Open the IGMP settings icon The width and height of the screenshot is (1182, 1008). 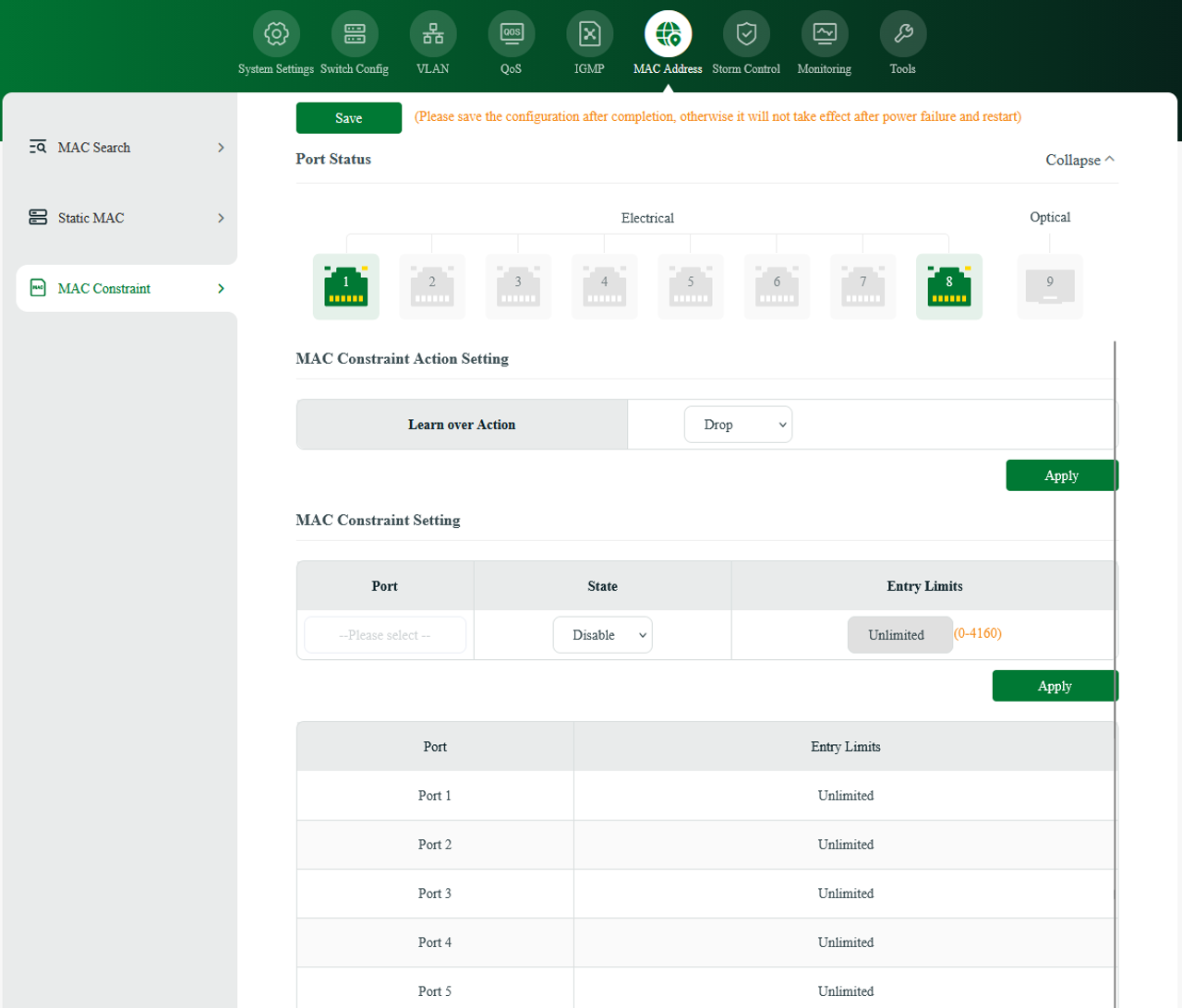click(589, 32)
